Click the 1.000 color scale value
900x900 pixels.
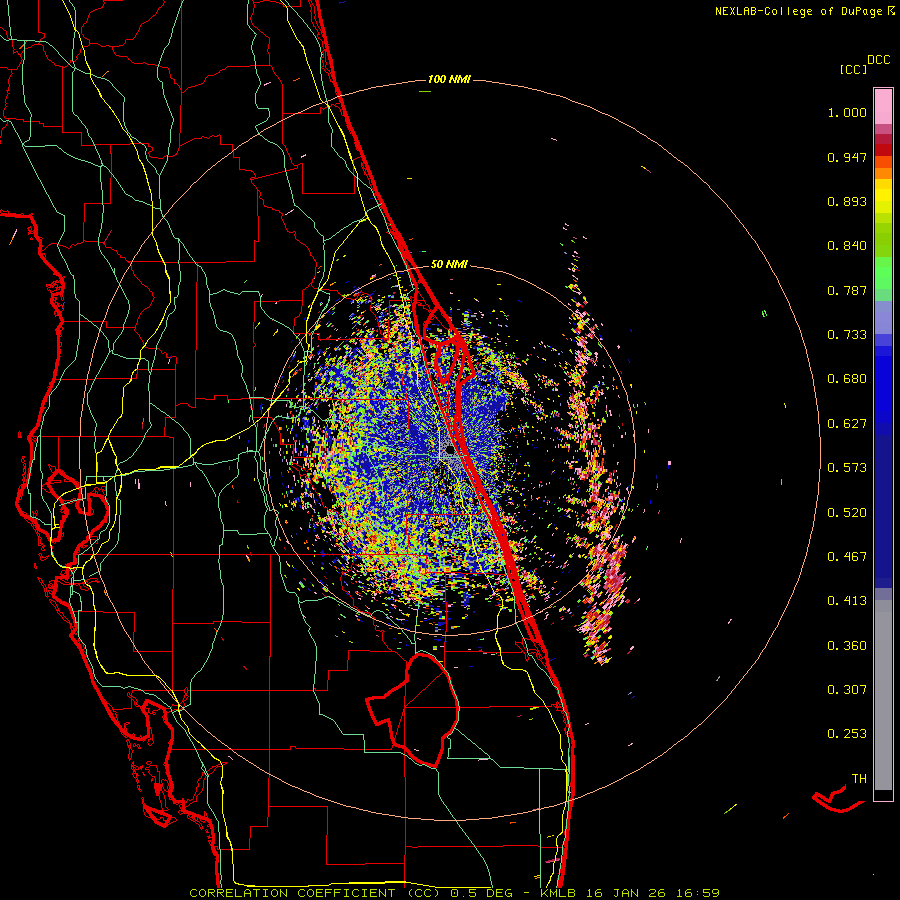point(847,112)
